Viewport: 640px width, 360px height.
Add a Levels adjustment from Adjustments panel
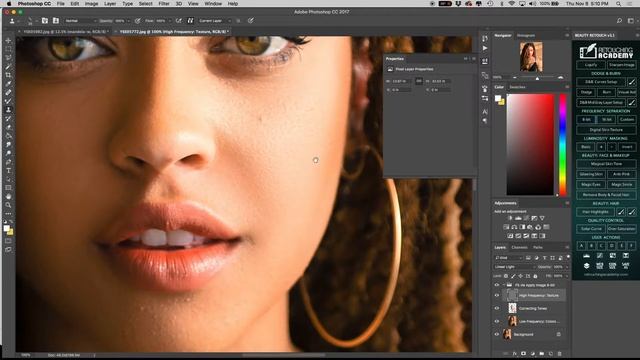[x=518, y=218]
